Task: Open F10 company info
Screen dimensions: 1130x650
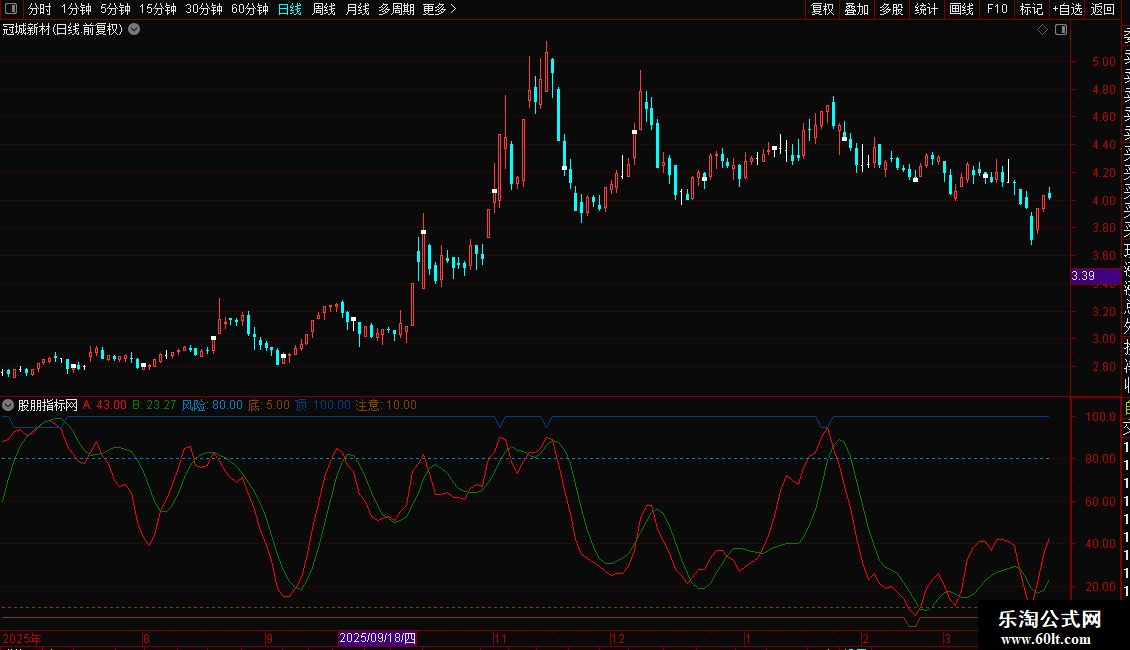Action: [x=997, y=9]
